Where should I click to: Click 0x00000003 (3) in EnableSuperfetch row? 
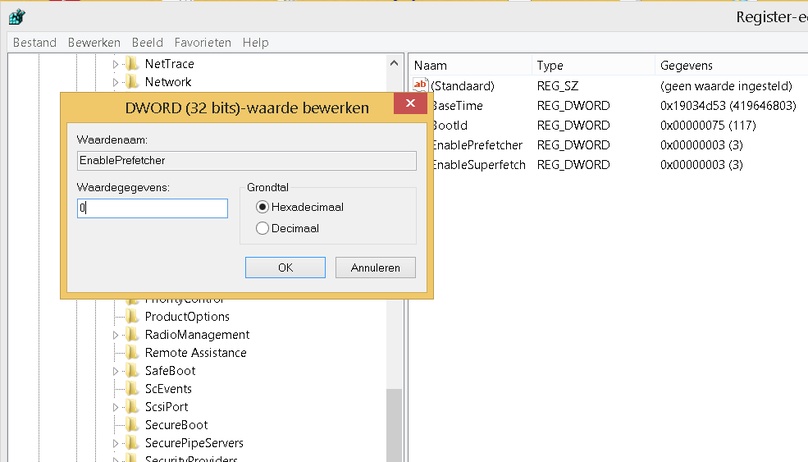701,165
